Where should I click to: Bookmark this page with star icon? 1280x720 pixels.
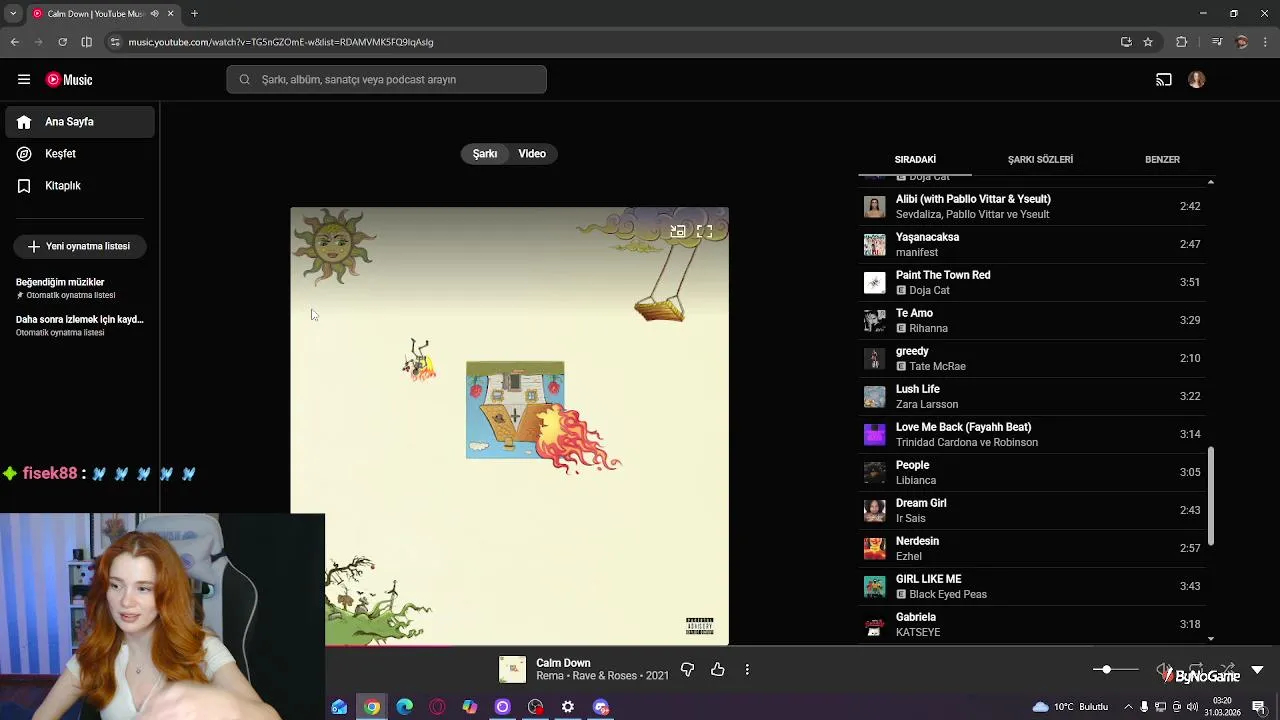[x=1148, y=42]
